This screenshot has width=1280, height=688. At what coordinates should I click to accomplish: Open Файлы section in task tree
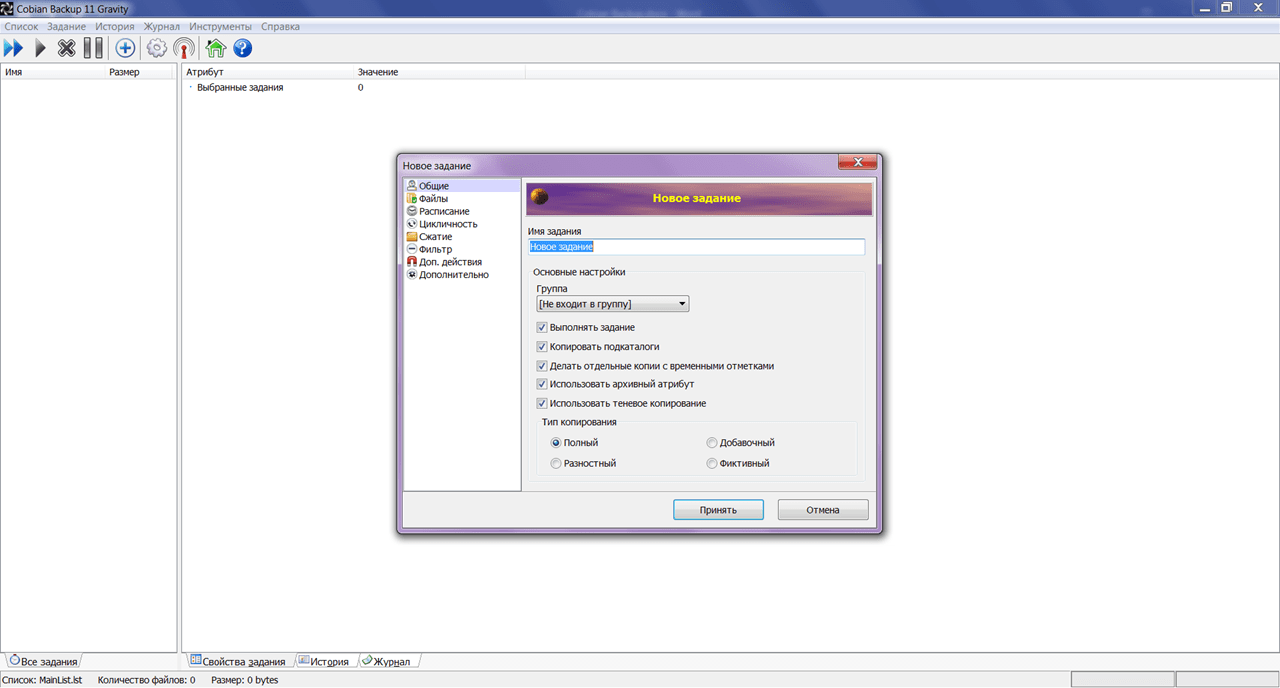pyautogui.click(x=433, y=199)
